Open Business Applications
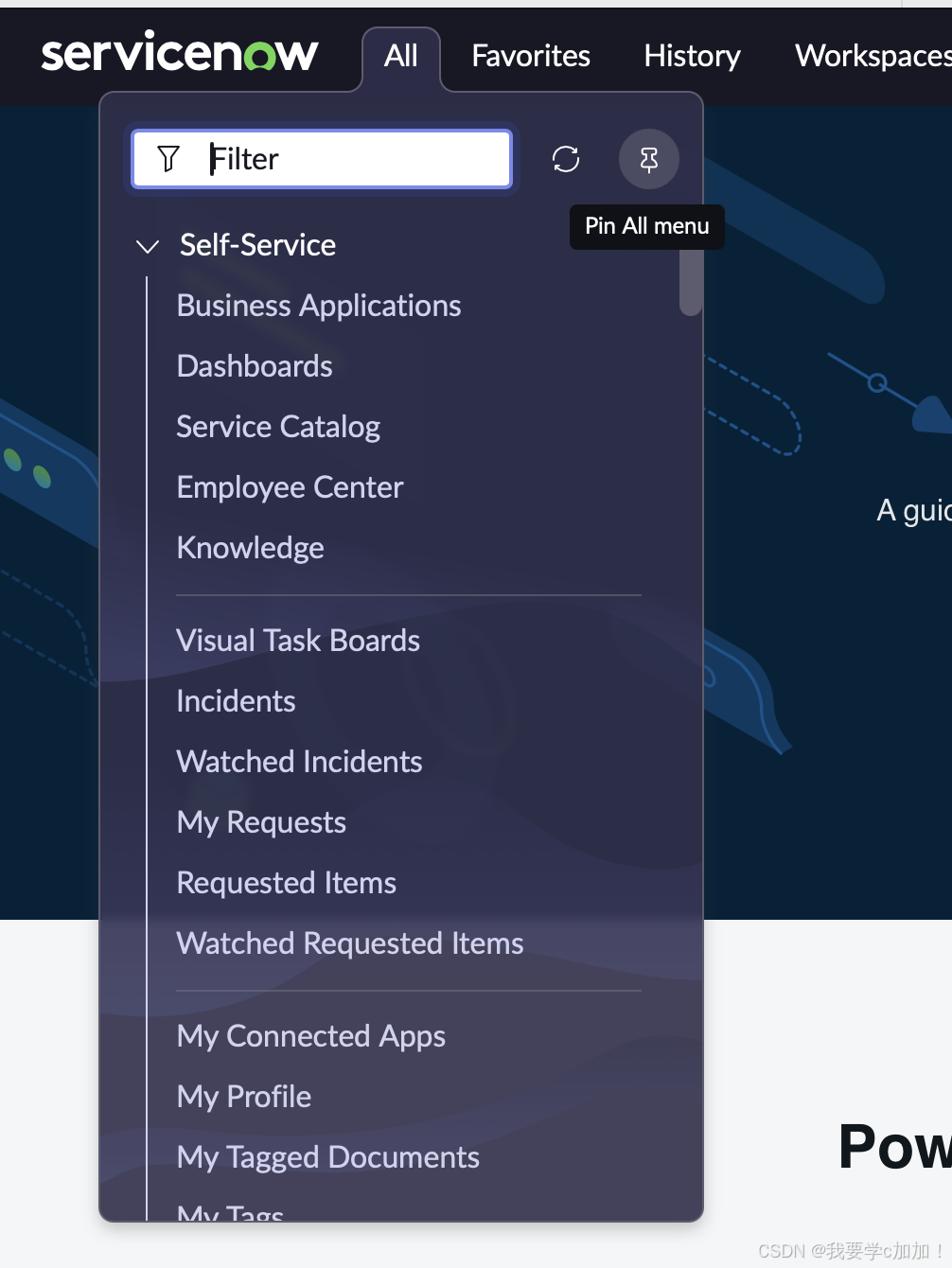Image resolution: width=952 pixels, height=1268 pixels. tap(319, 306)
